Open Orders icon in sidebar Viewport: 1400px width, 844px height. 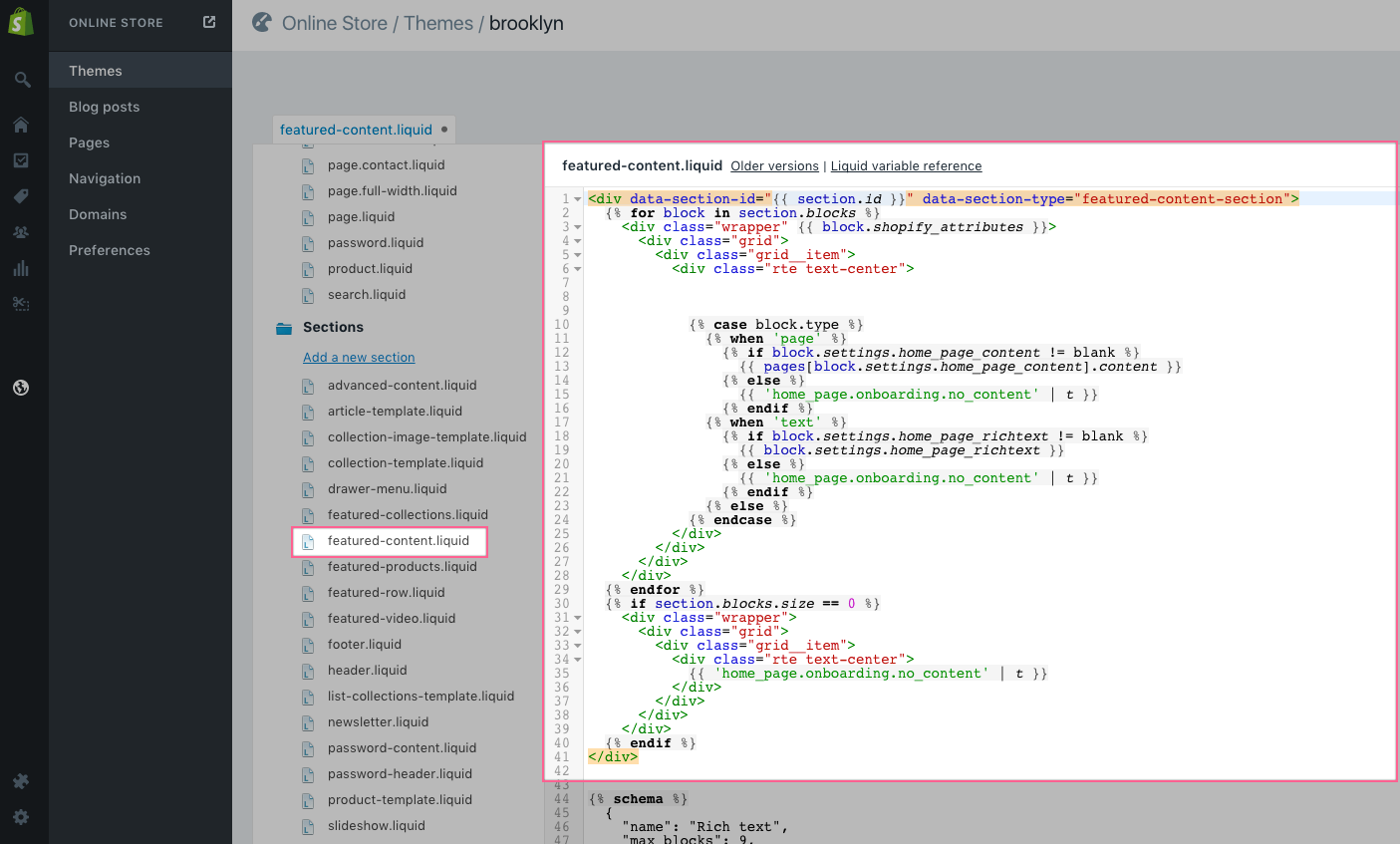coord(21,160)
